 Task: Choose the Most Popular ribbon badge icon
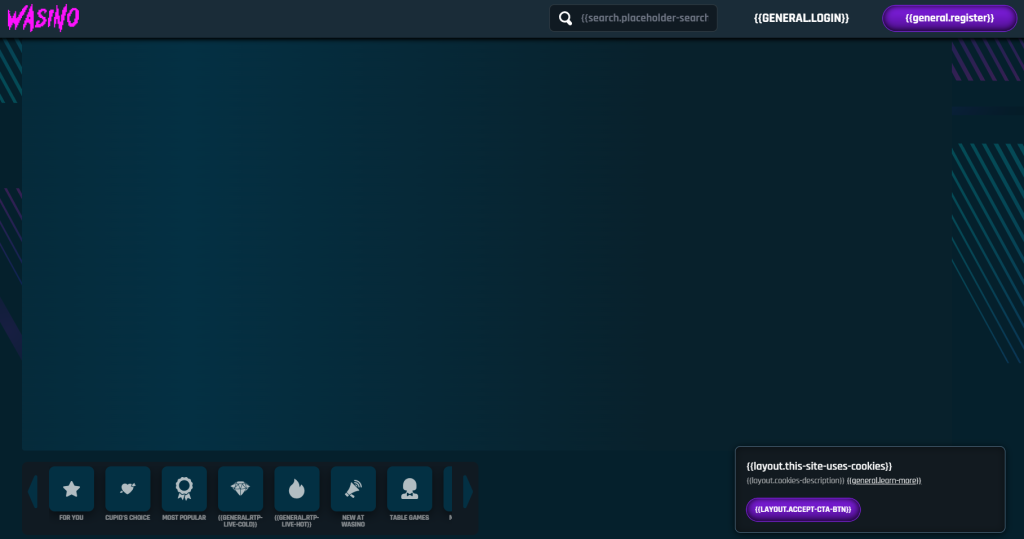184,488
